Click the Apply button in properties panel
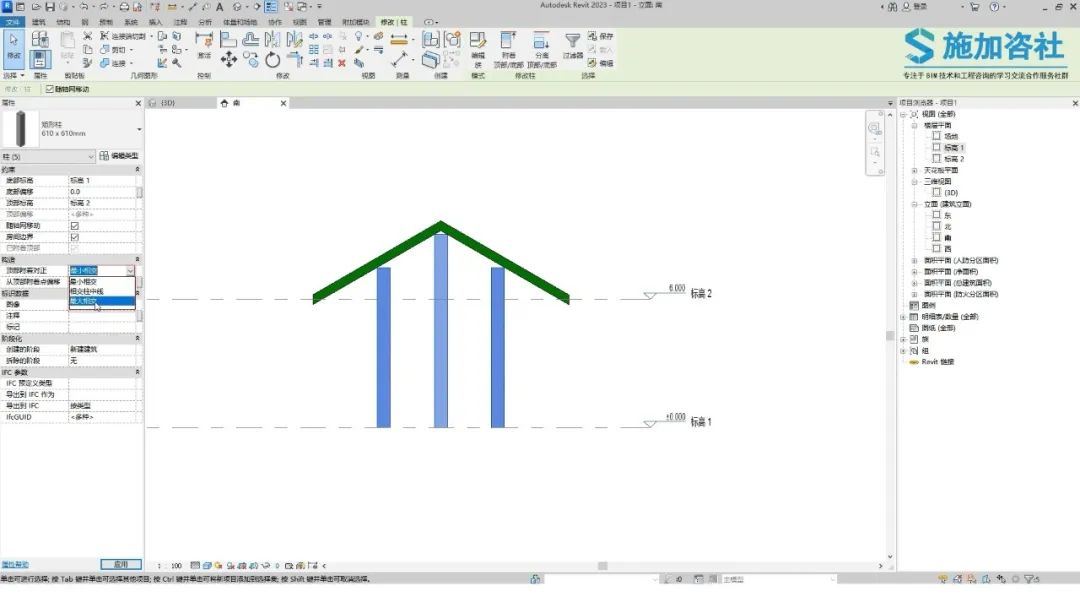The height and width of the screenshot is (608, 1080). [x=121, y=565]
